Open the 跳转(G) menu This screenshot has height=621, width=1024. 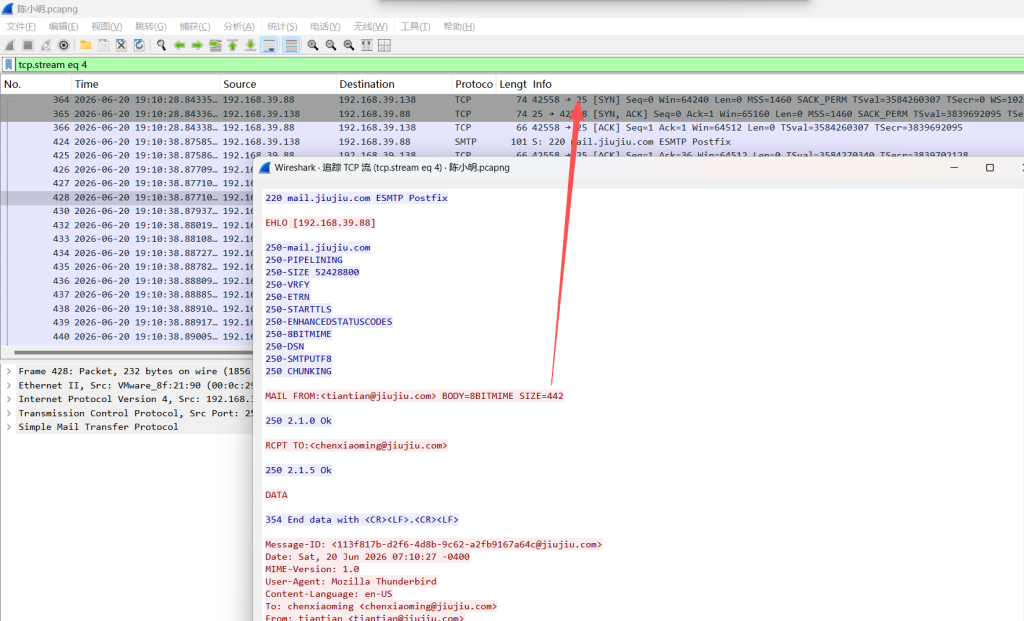click(x=151, y=26)
